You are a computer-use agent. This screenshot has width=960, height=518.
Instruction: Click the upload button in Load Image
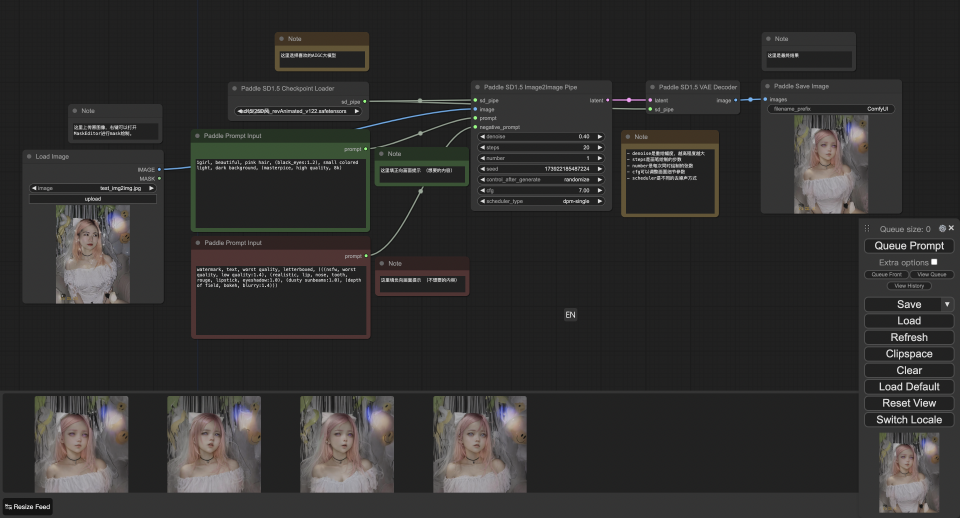(92, 199)
